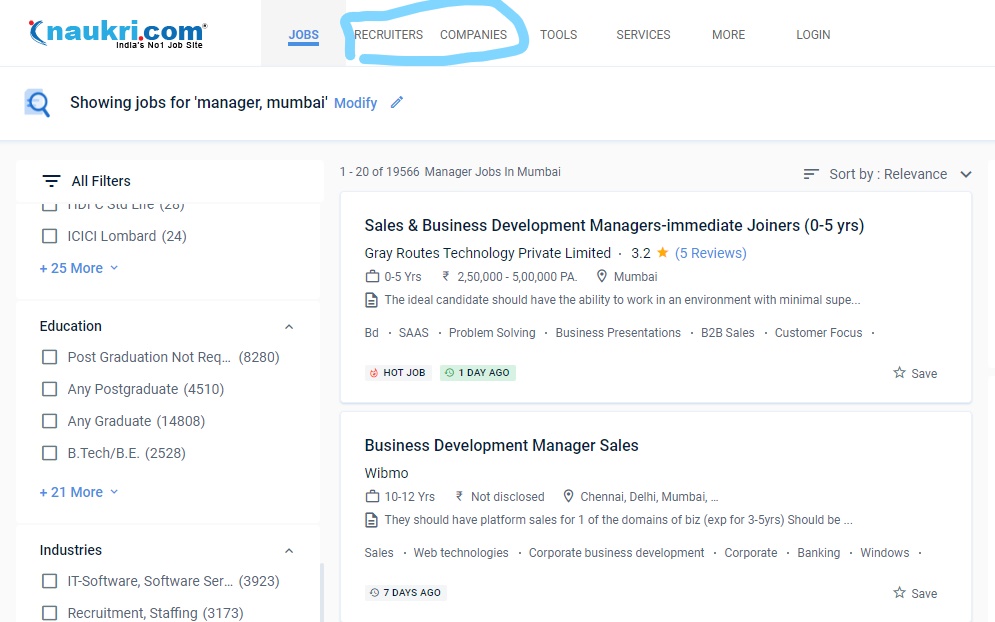The height and width of the screenshot is (622, 995).
Task: Collapse the Industries filter section
Action: (289, 551)
